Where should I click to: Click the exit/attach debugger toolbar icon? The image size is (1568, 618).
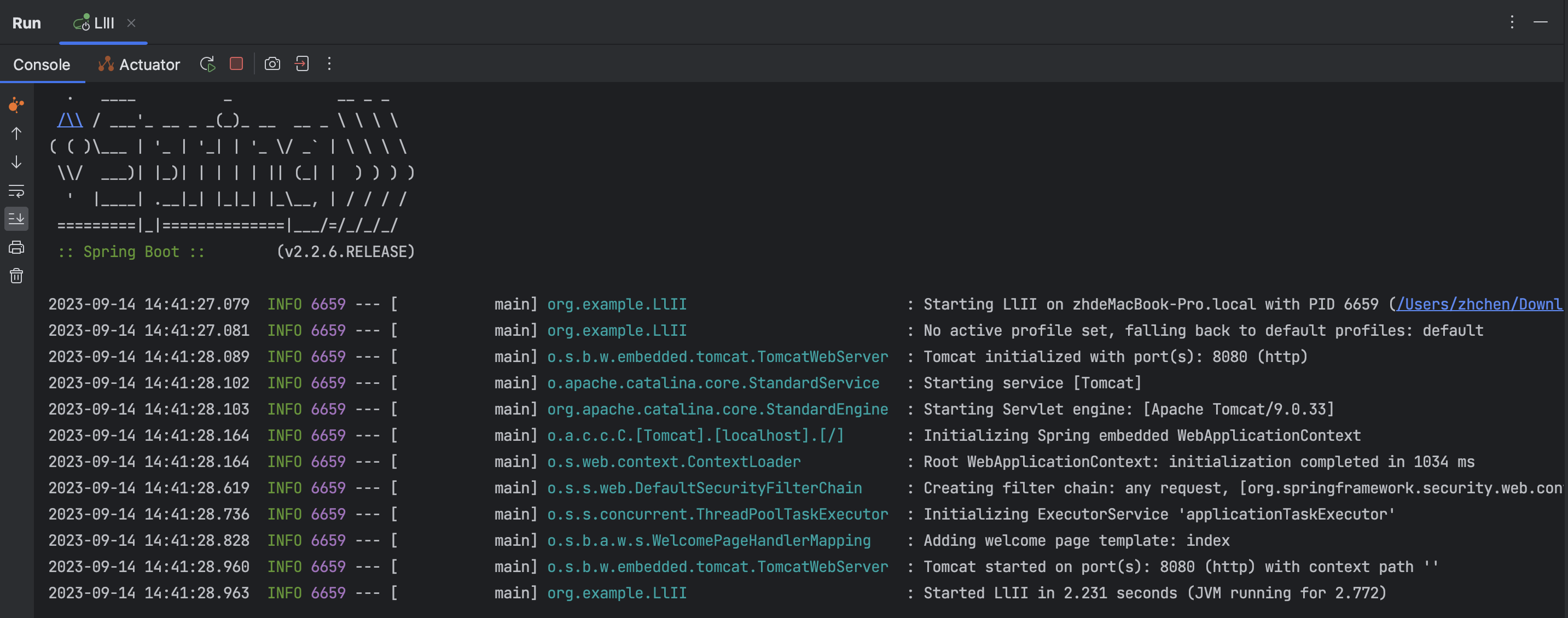click(302, 64)
